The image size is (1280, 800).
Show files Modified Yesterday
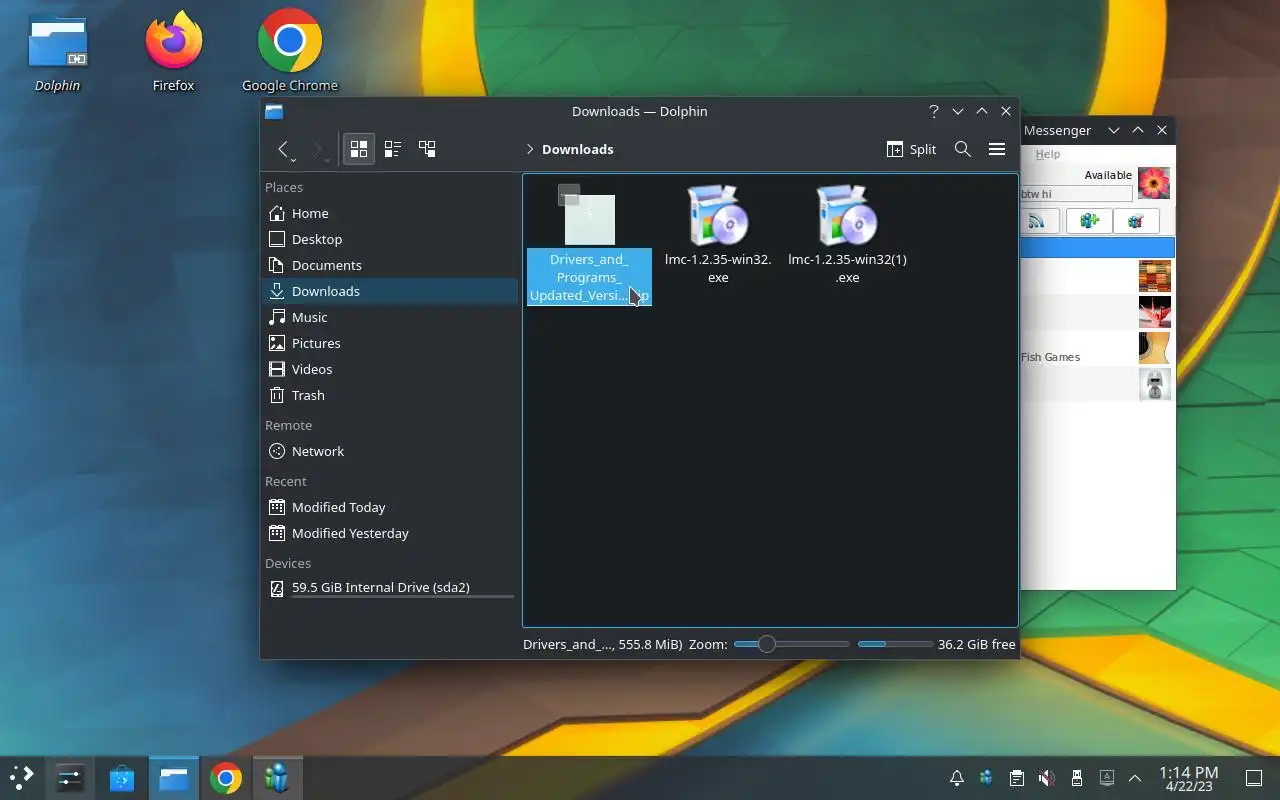tap(390, 533)
